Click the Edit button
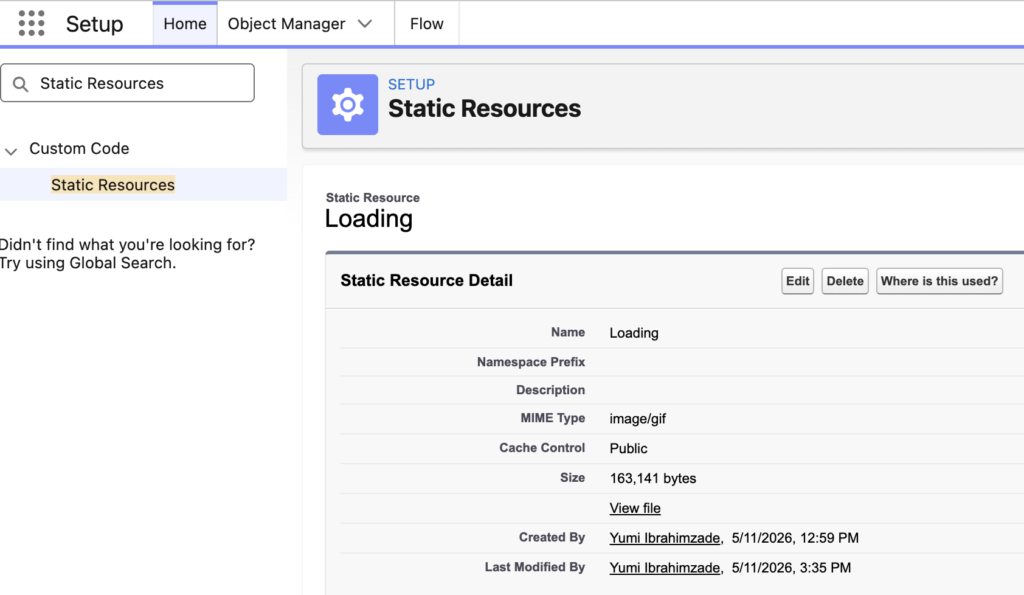This screenshot has width=1024, height=595. pyautogui.click(x=797, y=281)
